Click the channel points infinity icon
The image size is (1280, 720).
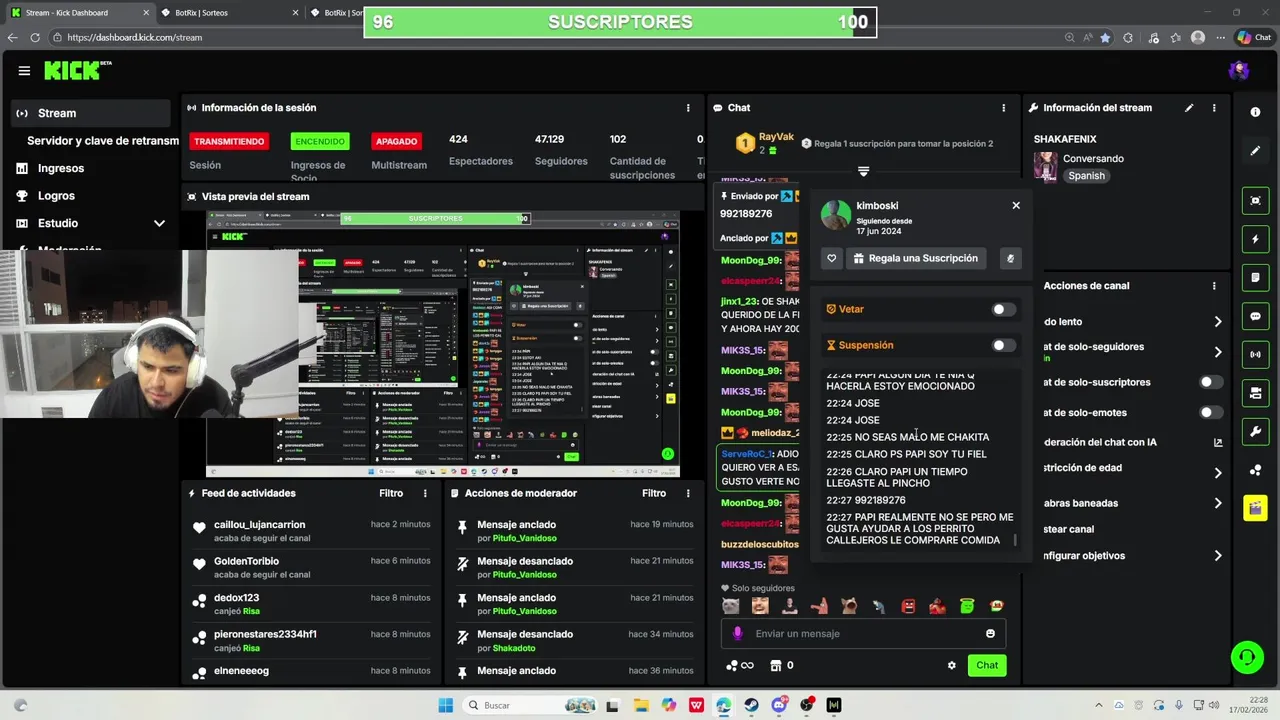[x=740, y=665]
